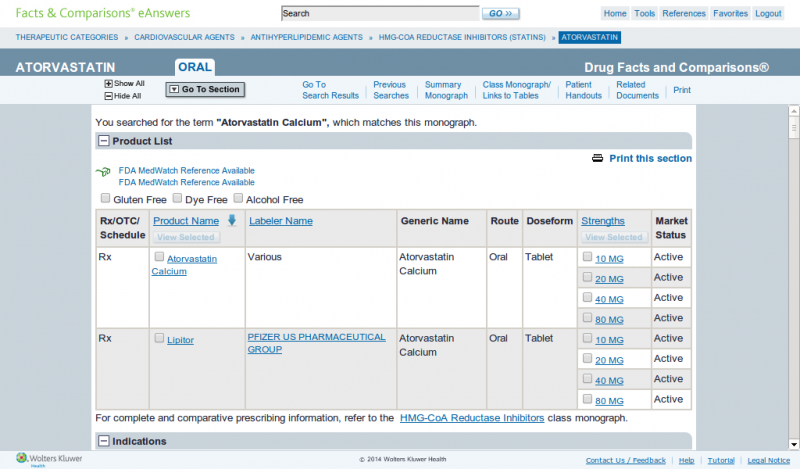Open the Contact Us / Feedback link
Screen dimensions: 800x469
pyautogui.click(x=626, y=460)
